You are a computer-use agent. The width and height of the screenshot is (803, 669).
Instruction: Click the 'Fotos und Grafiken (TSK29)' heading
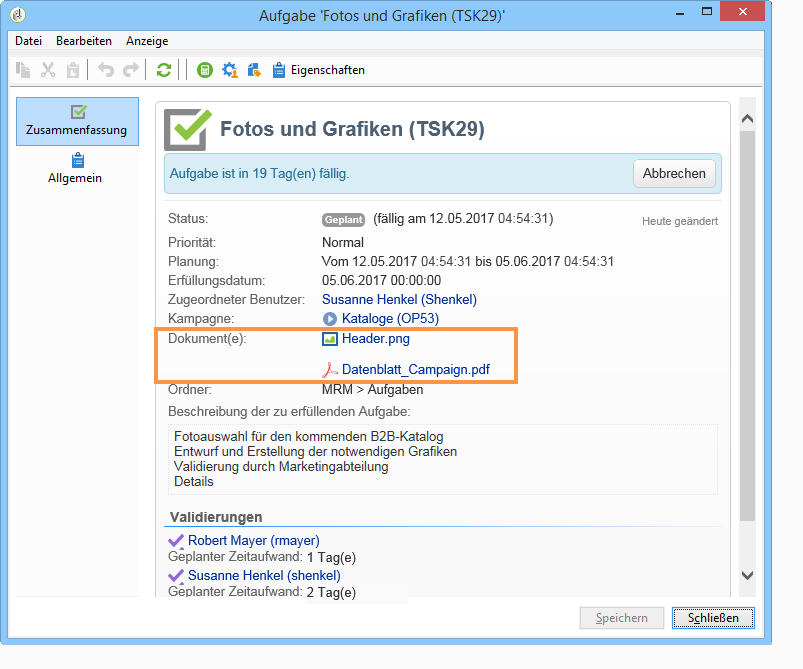352,129
